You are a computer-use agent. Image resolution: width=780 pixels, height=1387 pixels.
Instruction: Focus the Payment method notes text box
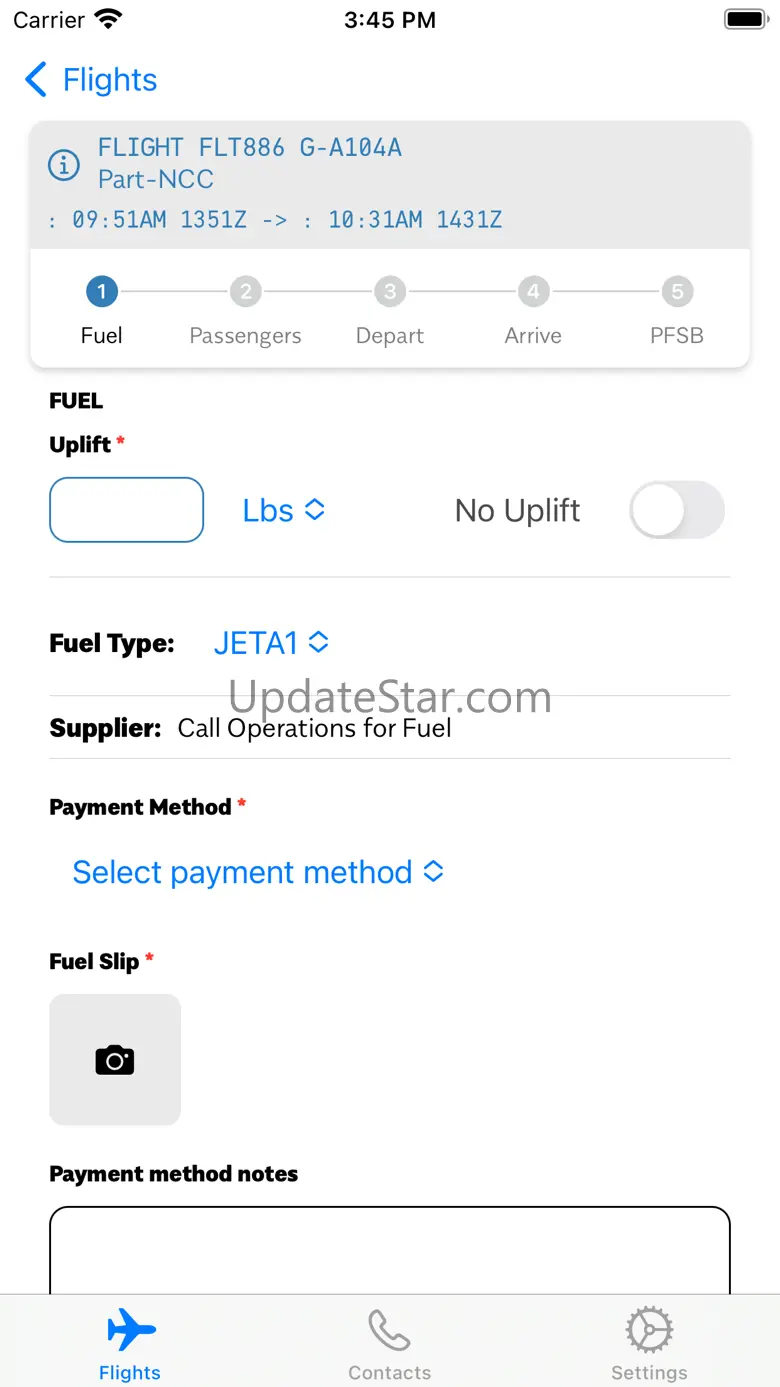pyautogui.click(x=390, y=1250)
